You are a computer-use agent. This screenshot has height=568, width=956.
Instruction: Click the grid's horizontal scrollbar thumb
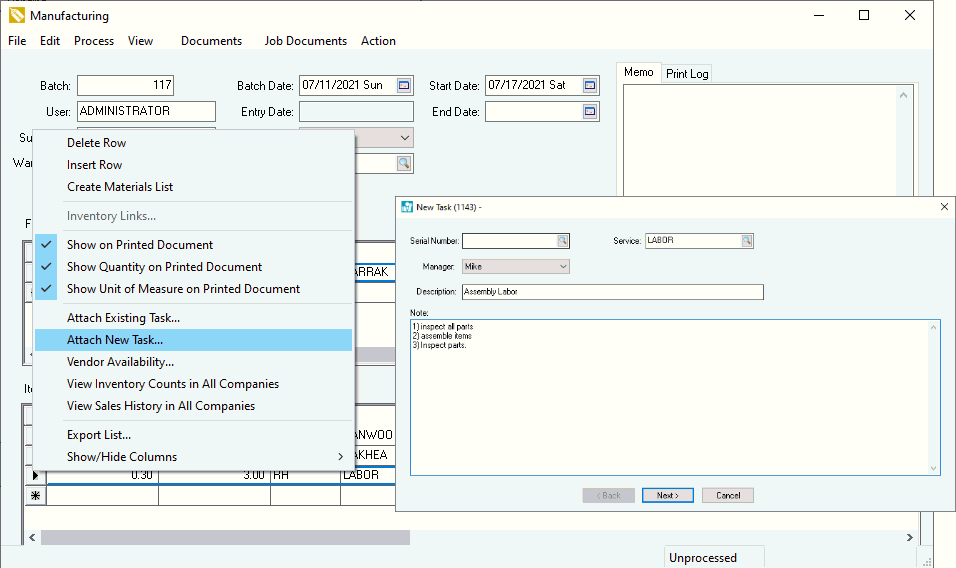[225, 537]
